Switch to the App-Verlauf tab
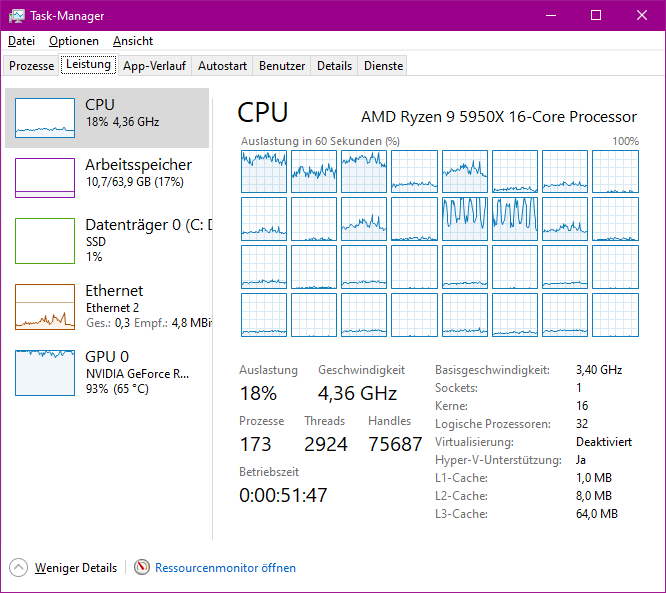 pos(155,66)
